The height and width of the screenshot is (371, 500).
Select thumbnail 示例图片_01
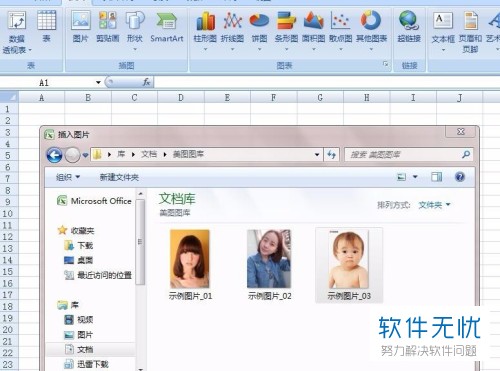point(190,265)
